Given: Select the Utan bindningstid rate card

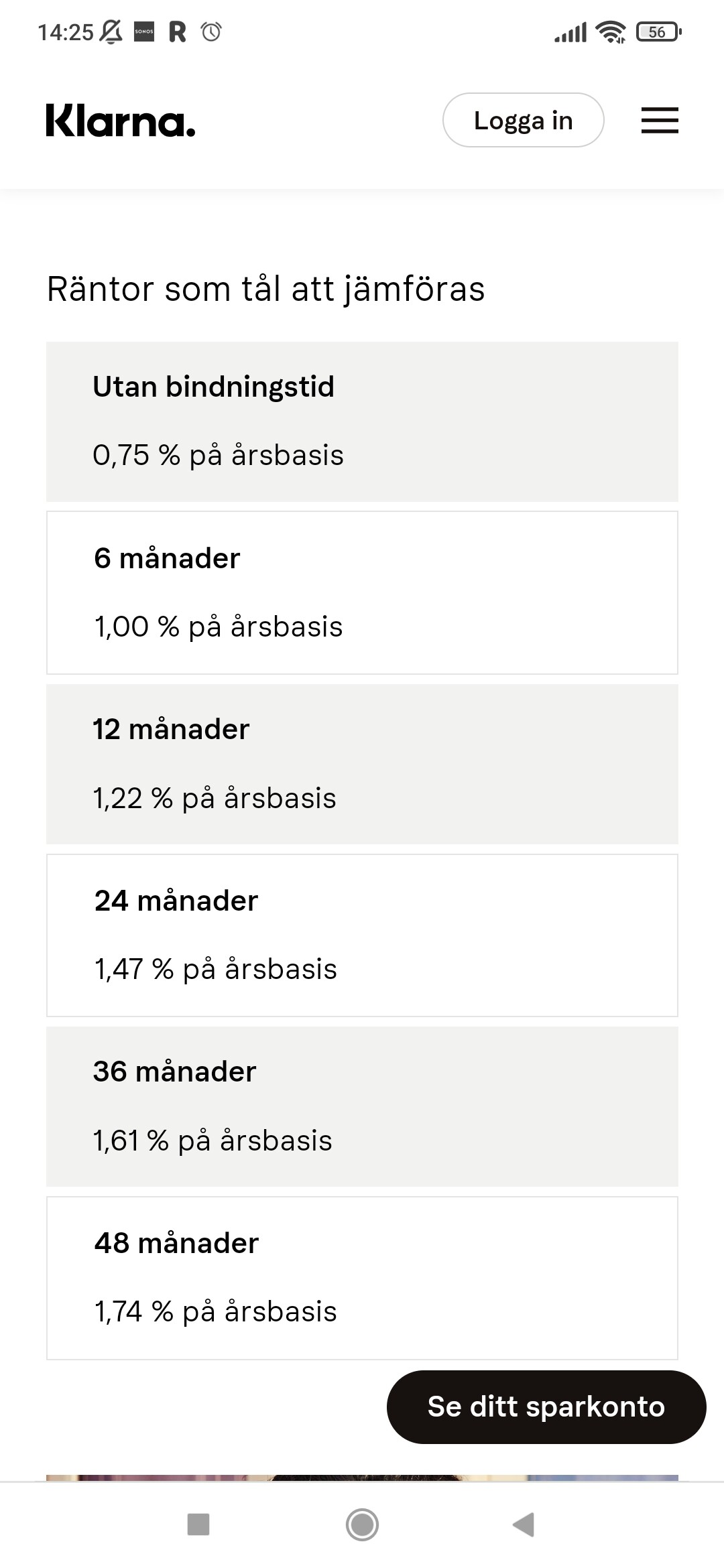Looking at the screenshot, I should tap(362, 421).
